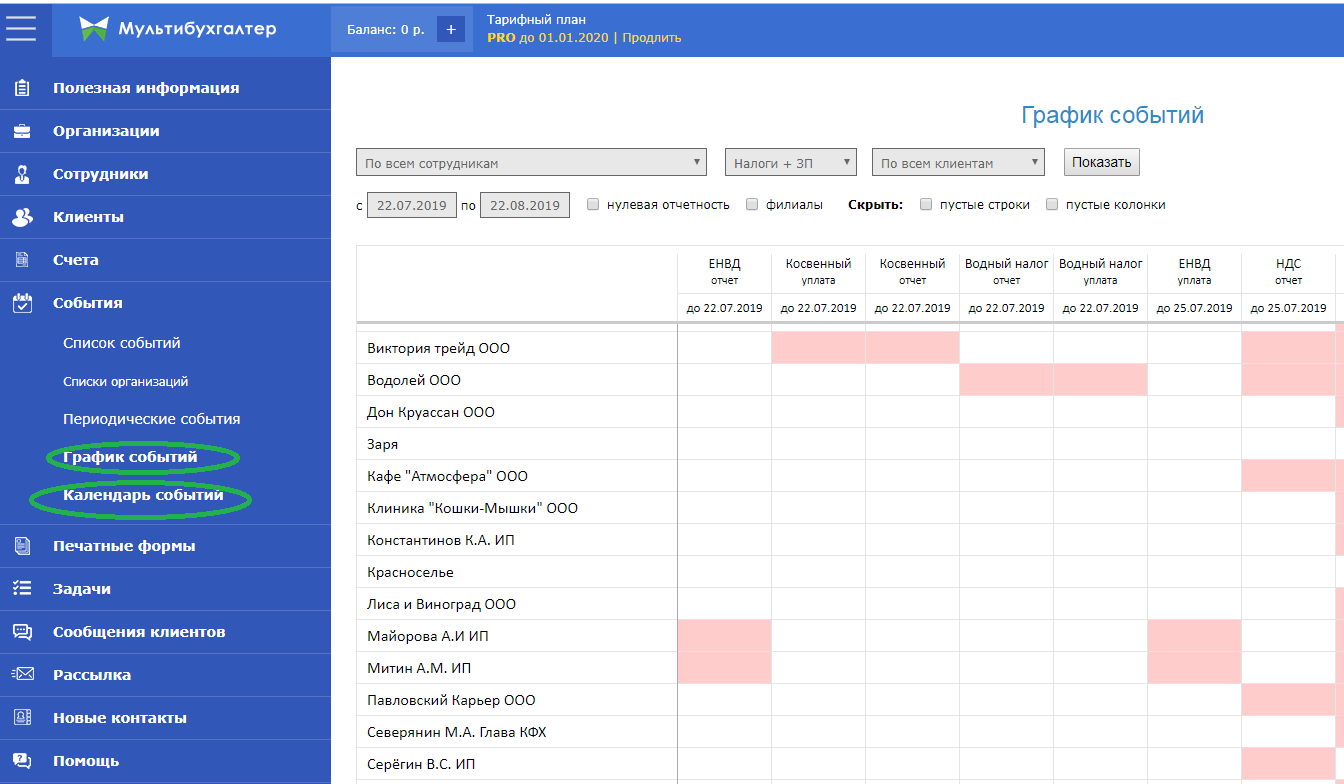Tick the пустые колонки checkbox
The height and width of the screenshot is (784, 1344).
point(1052,204)
